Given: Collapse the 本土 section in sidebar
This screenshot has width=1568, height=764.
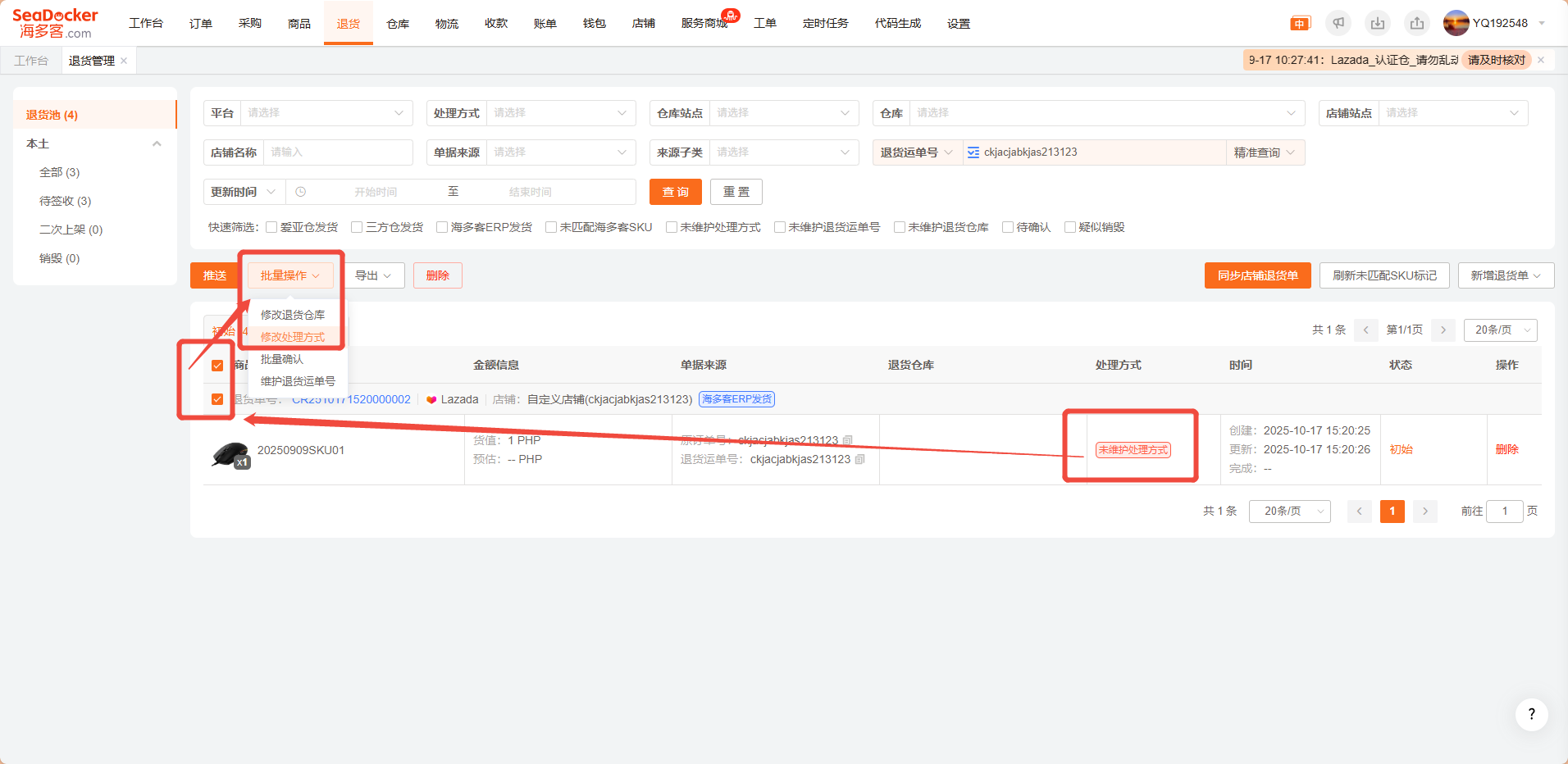Looking at the screenshot, I should click(157, 144).
